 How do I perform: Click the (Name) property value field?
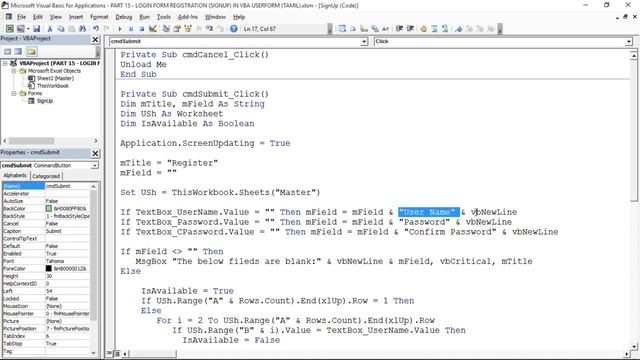(67, 186)
